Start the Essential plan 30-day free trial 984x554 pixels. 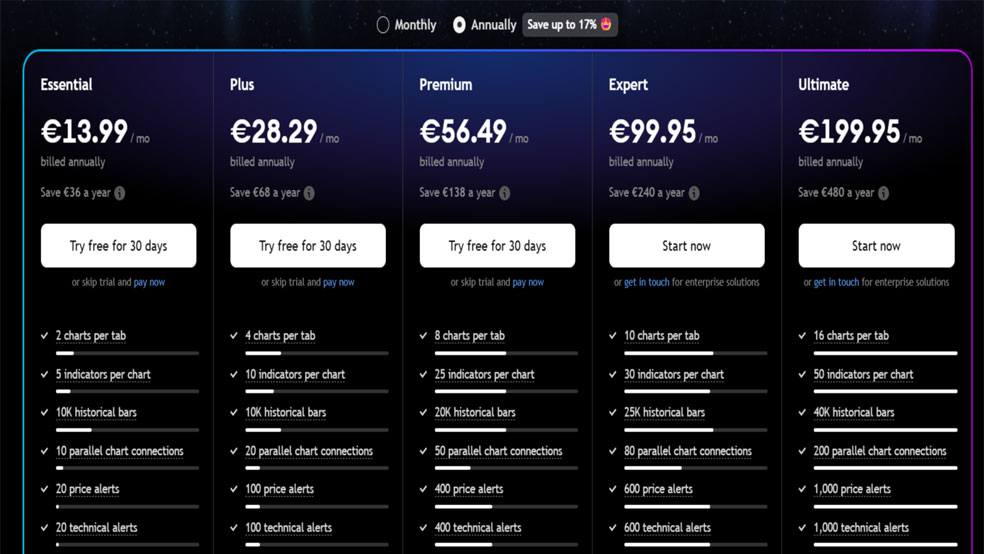[119, 245]
